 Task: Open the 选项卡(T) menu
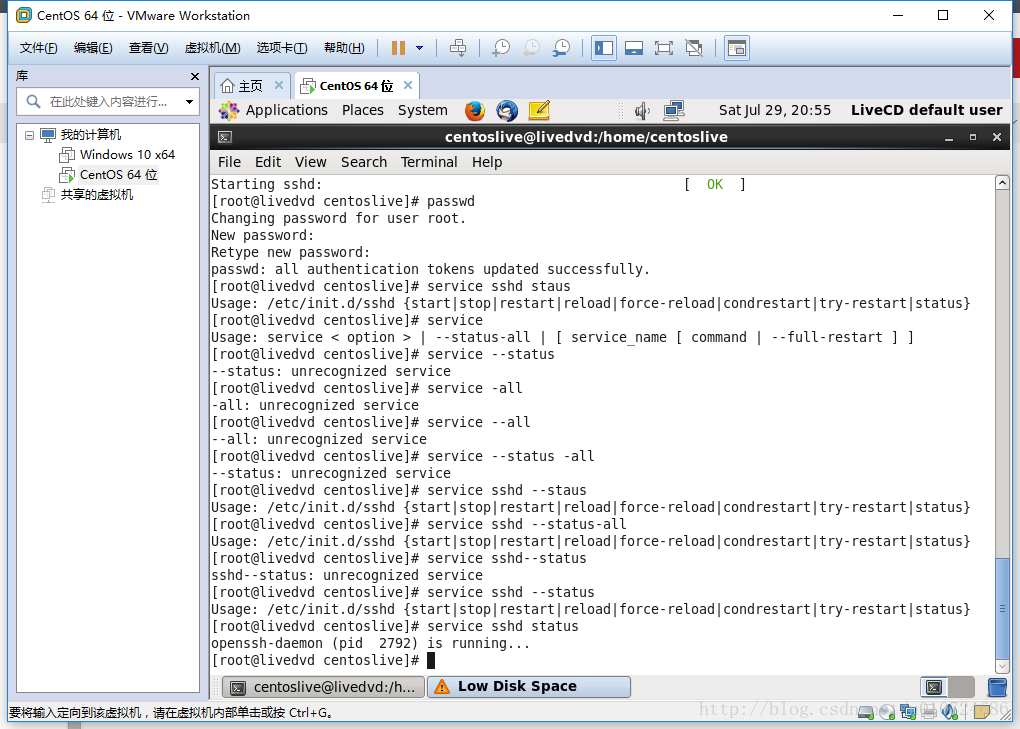[282, 48]
